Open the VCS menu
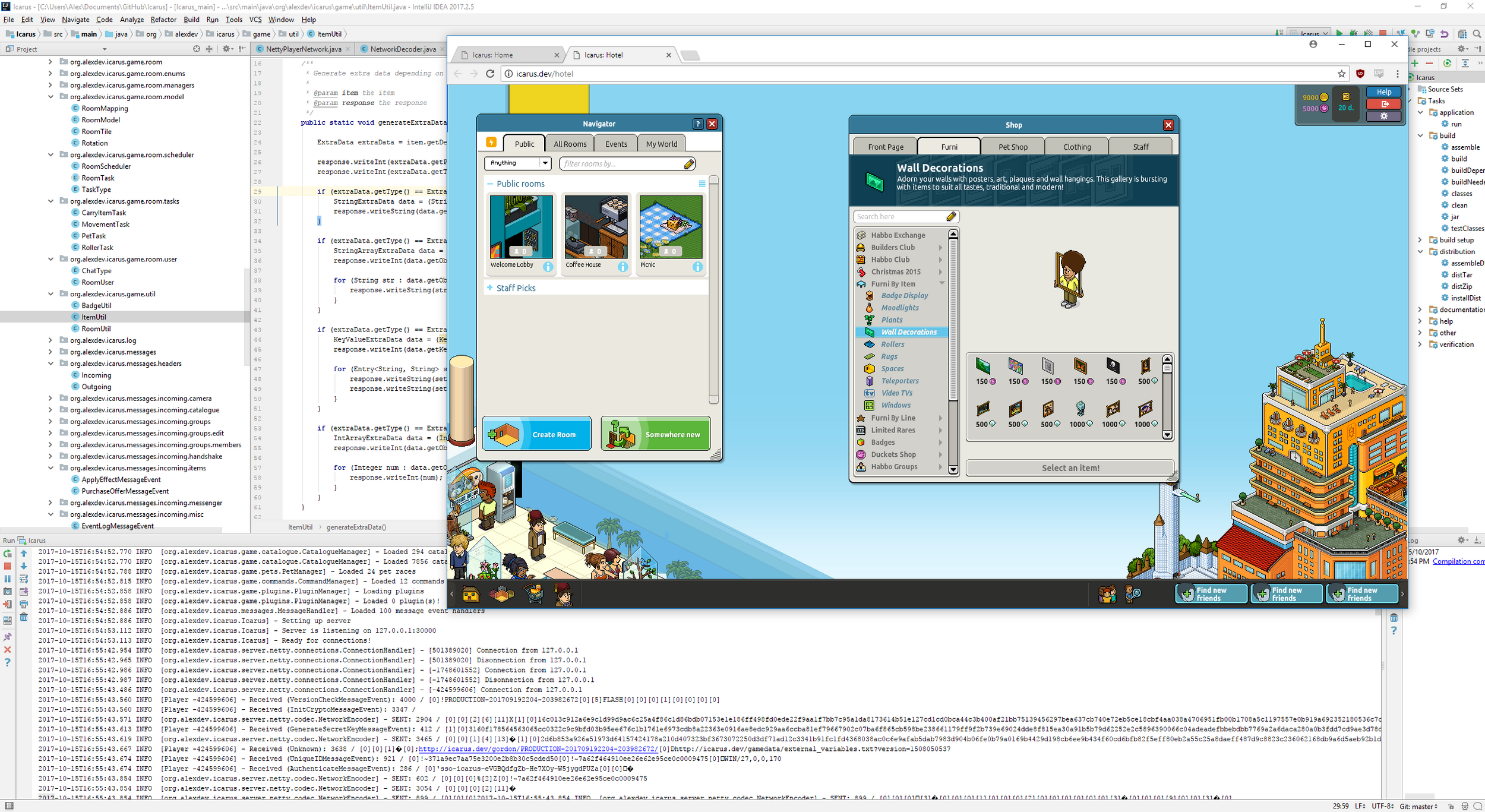 click(255, 20)
